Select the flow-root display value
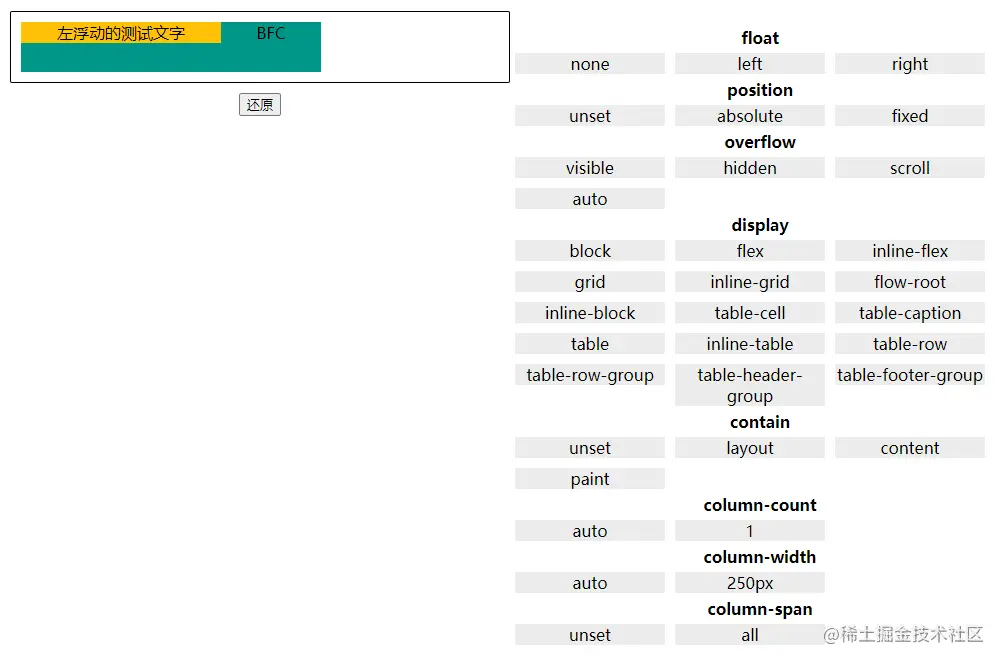 tap(910, 282)
